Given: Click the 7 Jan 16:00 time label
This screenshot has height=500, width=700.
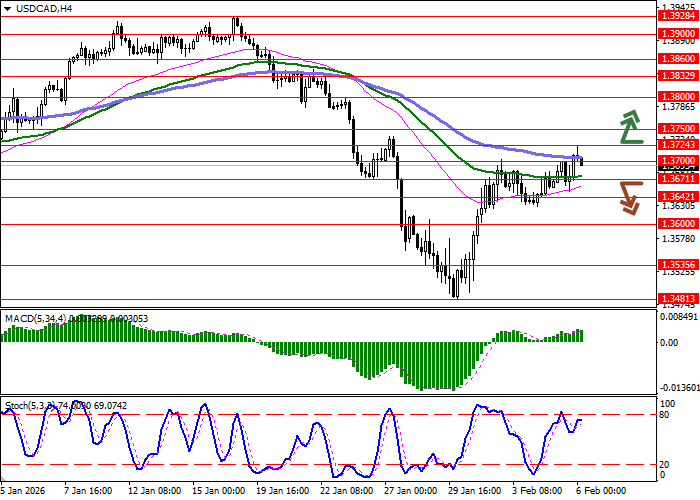Looking at the screenshot, I should (x=88, y=491).
